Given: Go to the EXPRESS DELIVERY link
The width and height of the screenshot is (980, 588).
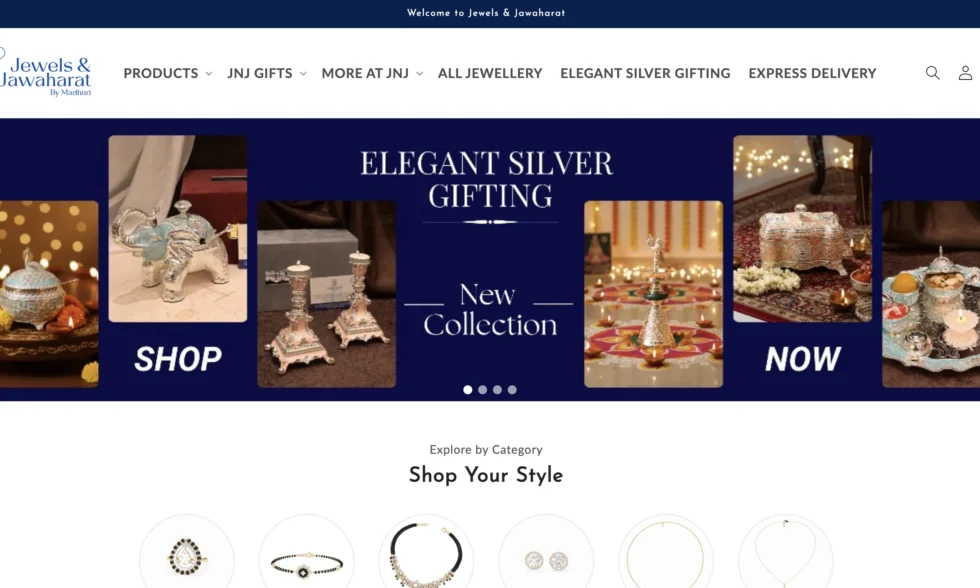Looking at the screenshot, I should pos(812,73).
